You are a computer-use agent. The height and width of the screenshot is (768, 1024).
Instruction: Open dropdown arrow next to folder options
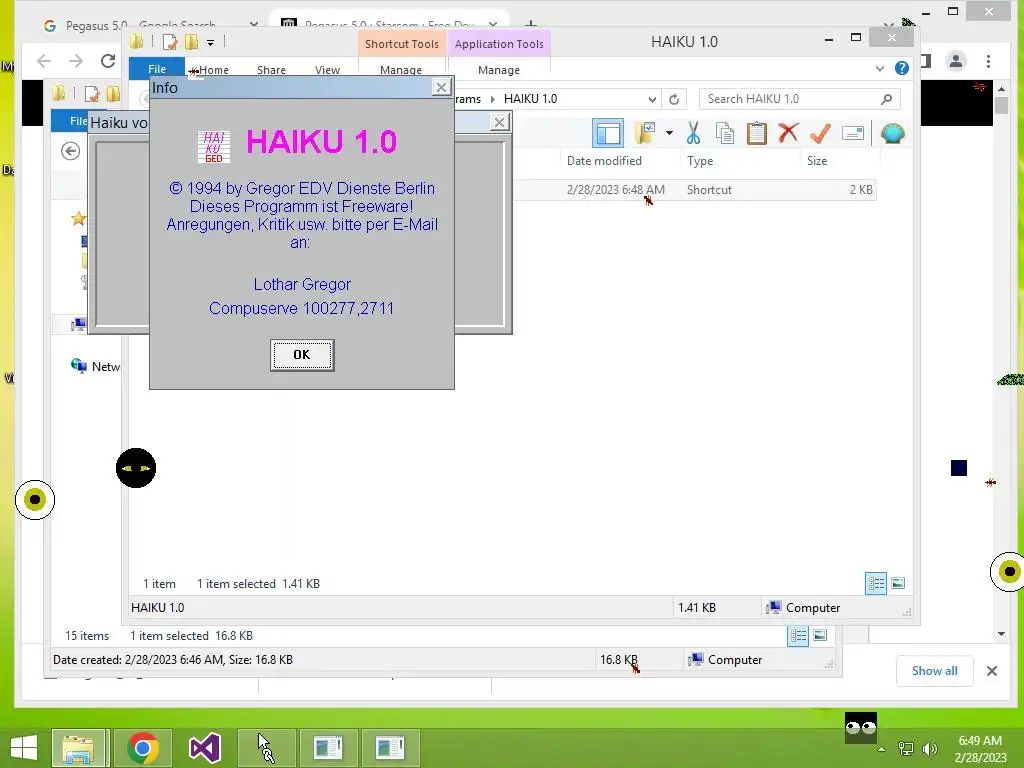click(669, 133)
